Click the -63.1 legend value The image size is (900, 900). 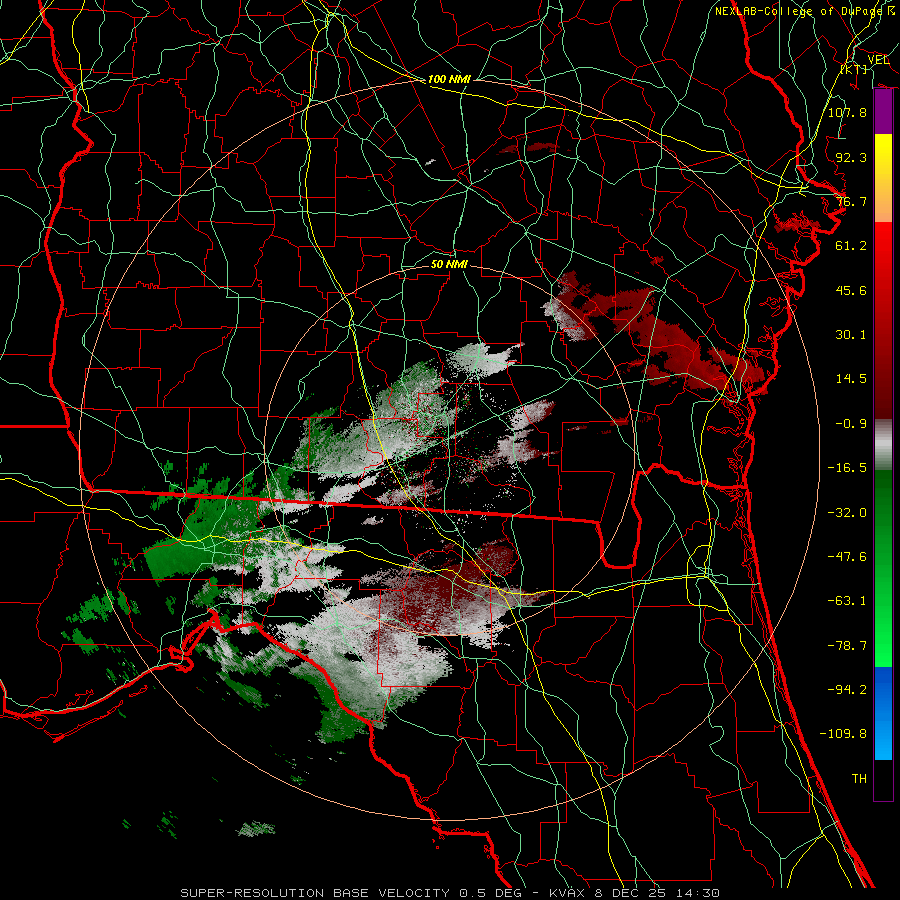(847, 601)
